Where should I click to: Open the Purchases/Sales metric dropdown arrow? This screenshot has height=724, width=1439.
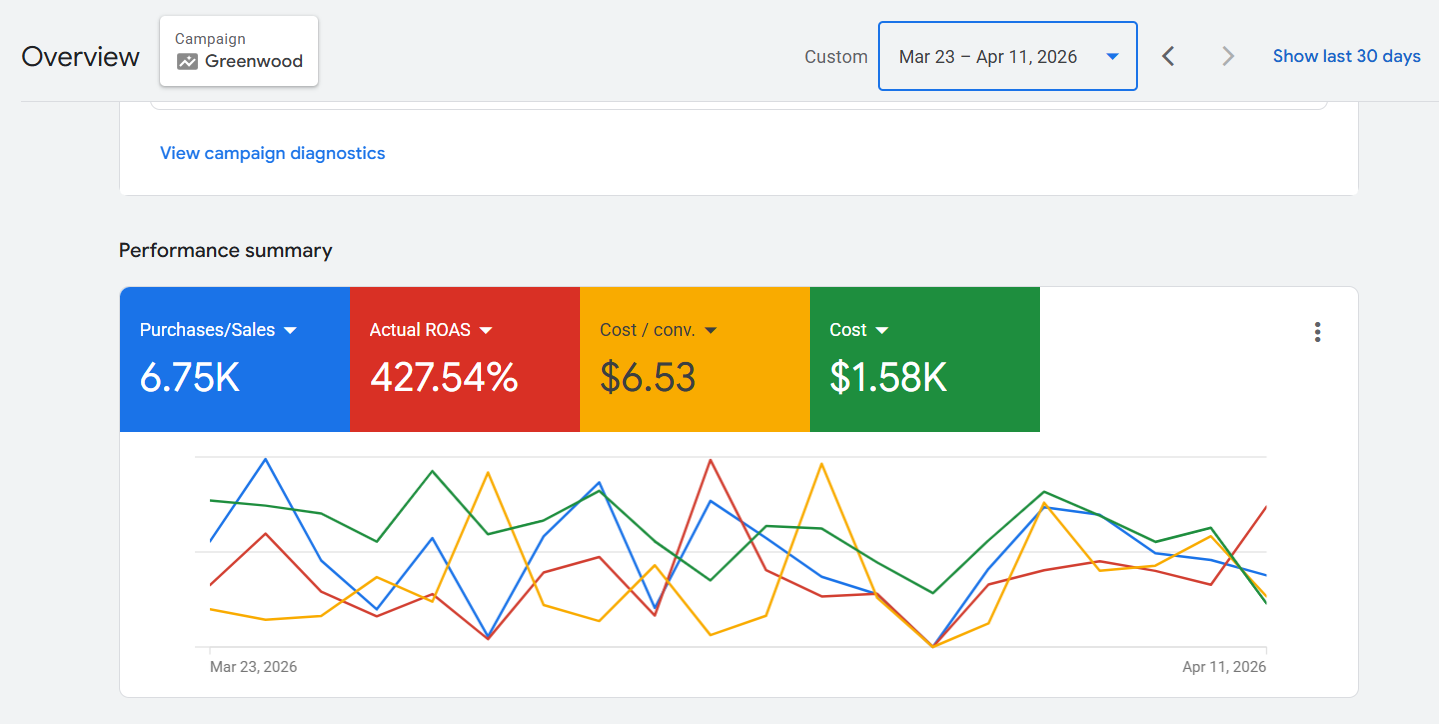click(x=290, y=330)
